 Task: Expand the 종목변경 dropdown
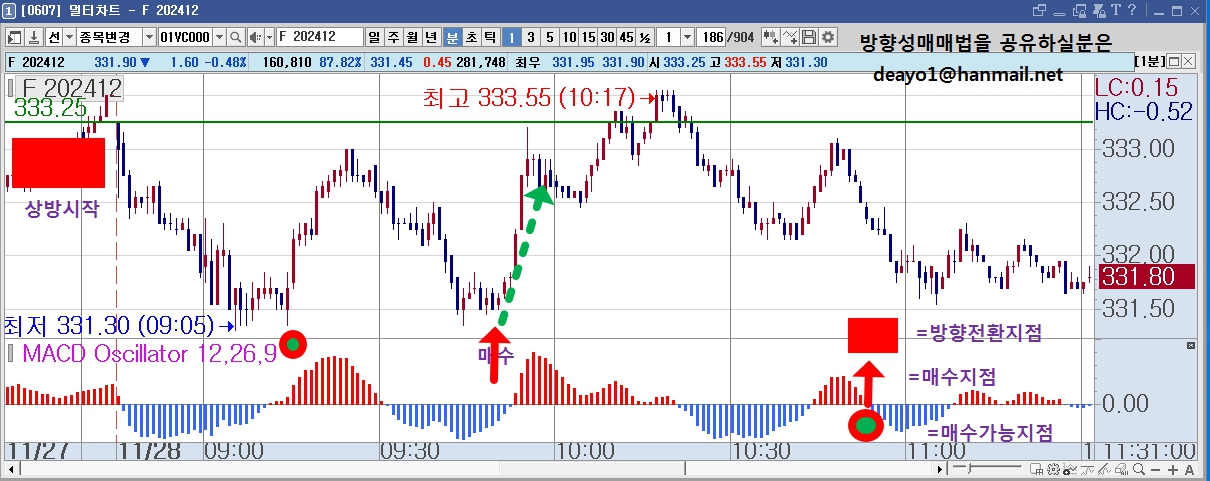click(x=149, y=37)
